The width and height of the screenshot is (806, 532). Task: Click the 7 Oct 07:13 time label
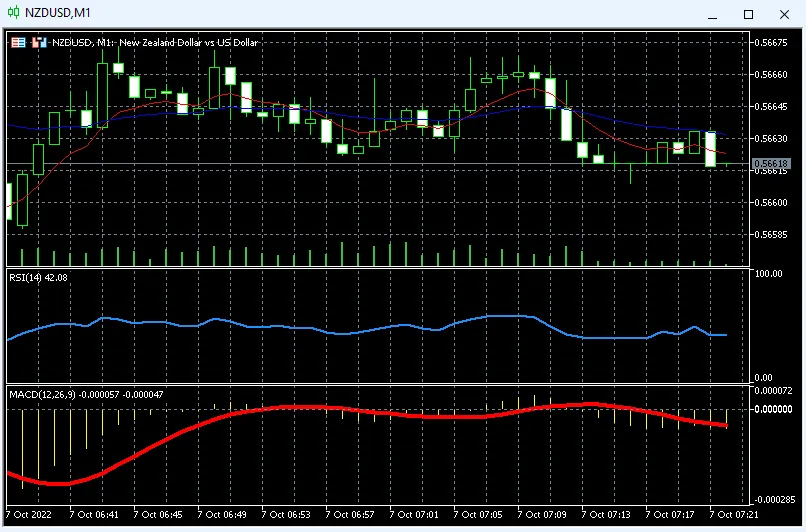[x=606, y=515]
